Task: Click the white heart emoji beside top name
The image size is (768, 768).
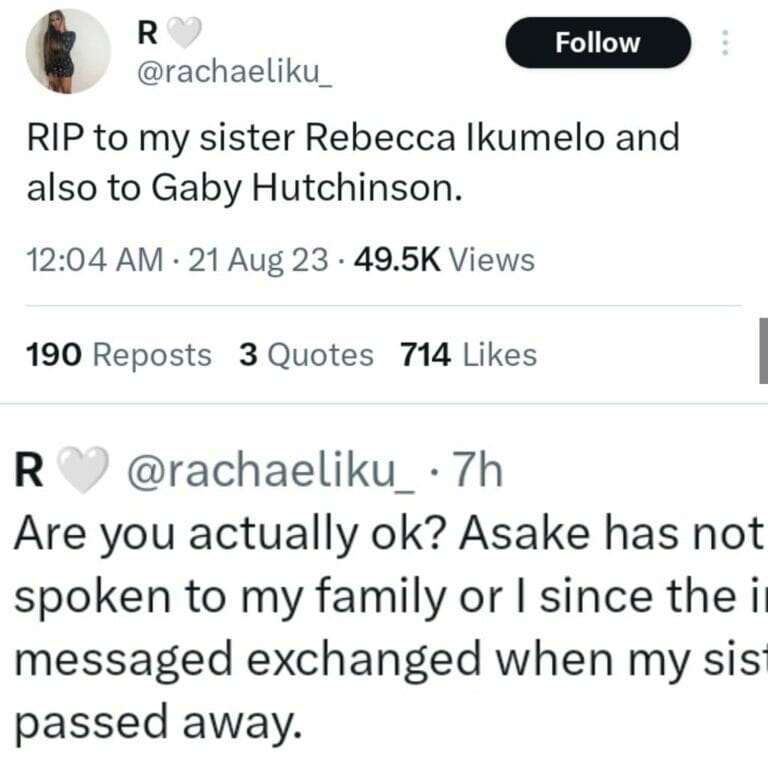Action: 182,32
